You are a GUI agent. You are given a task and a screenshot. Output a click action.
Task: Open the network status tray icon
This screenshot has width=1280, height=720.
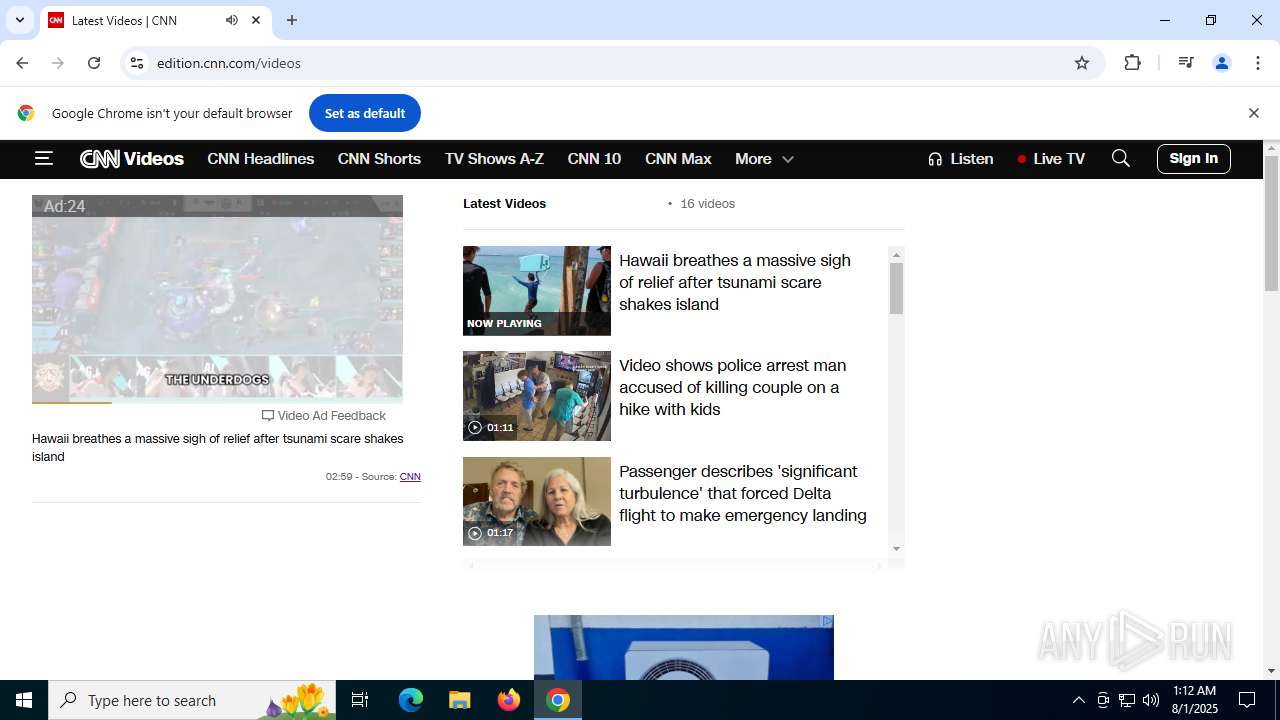pos(1127,700)
